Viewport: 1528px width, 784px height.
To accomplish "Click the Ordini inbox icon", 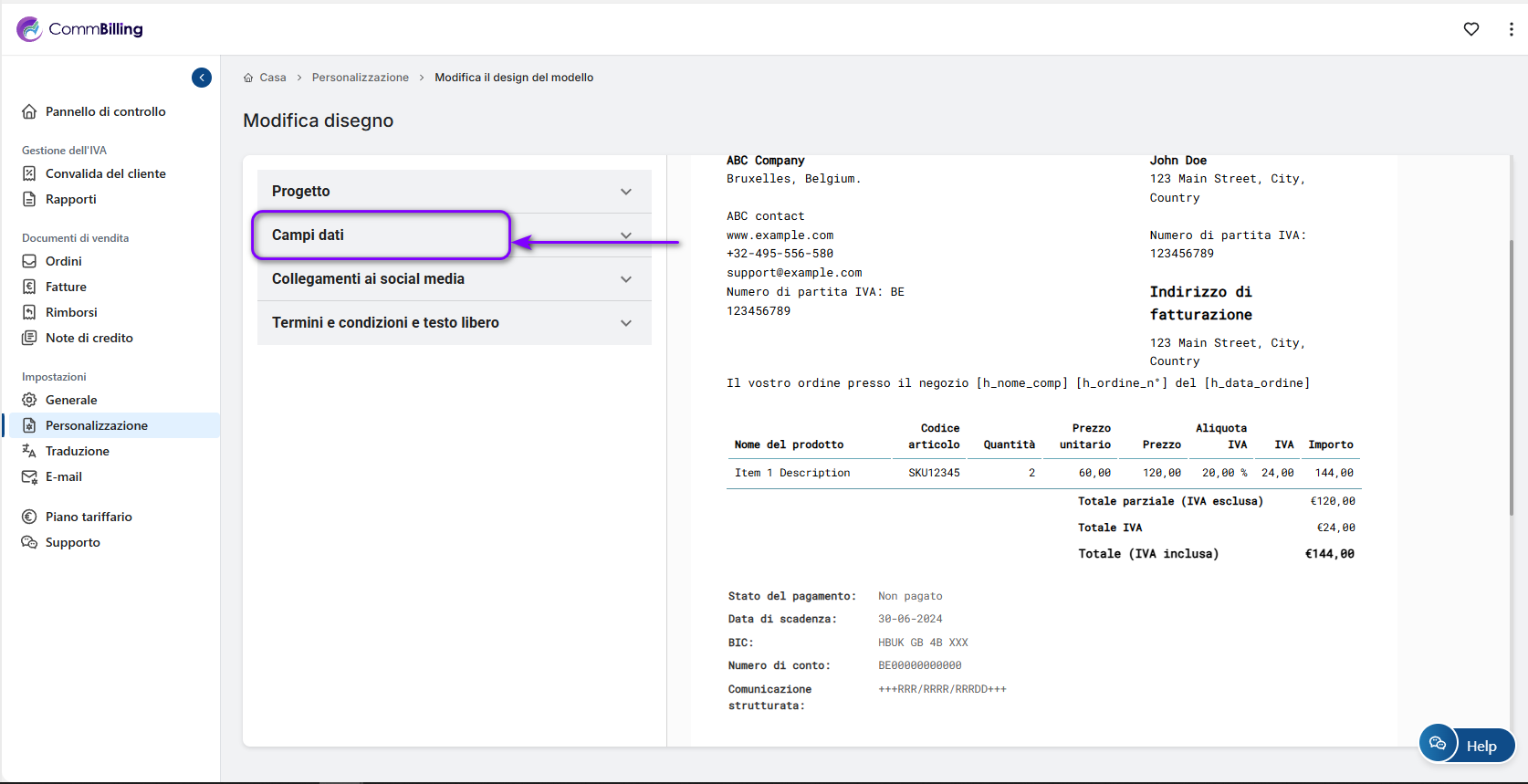I will point(29,261).
